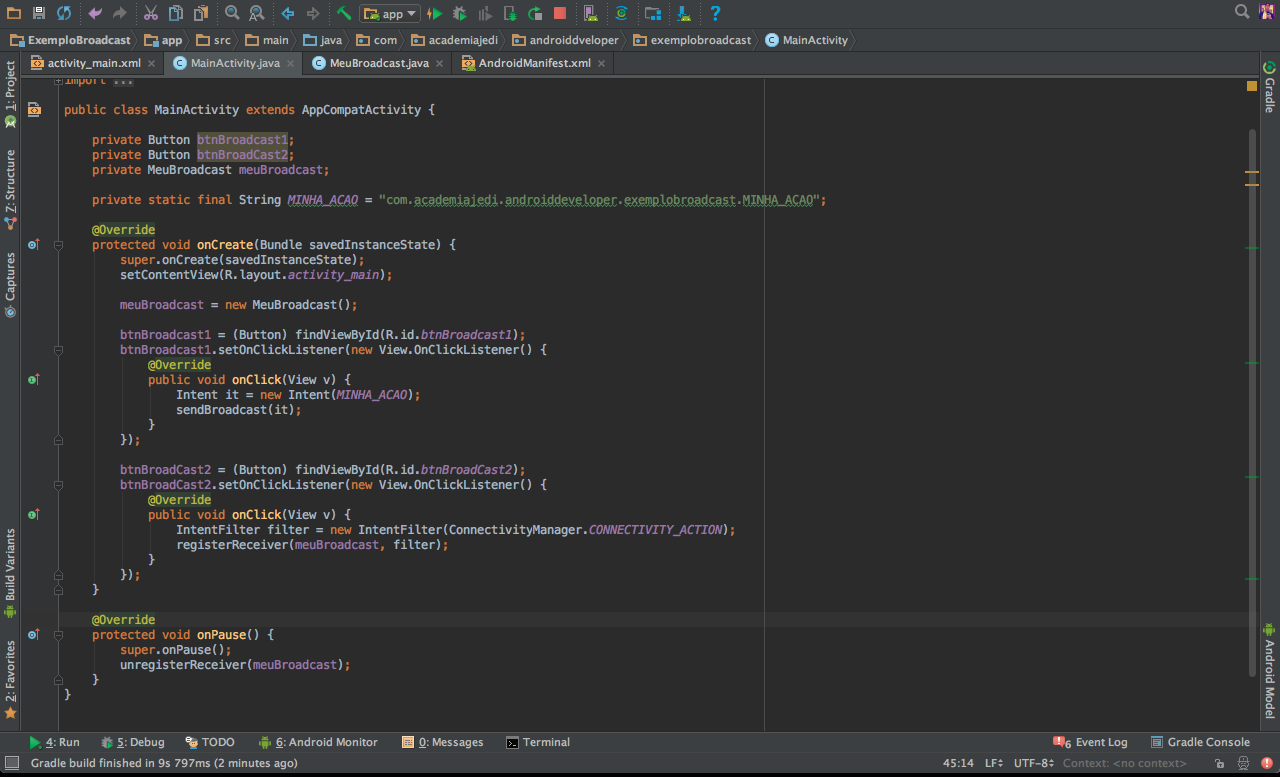Image resolution: width=1280 pixels, height=777 pixels.
Task: Open the app run configuration dropdown
Action: (391, 13)
